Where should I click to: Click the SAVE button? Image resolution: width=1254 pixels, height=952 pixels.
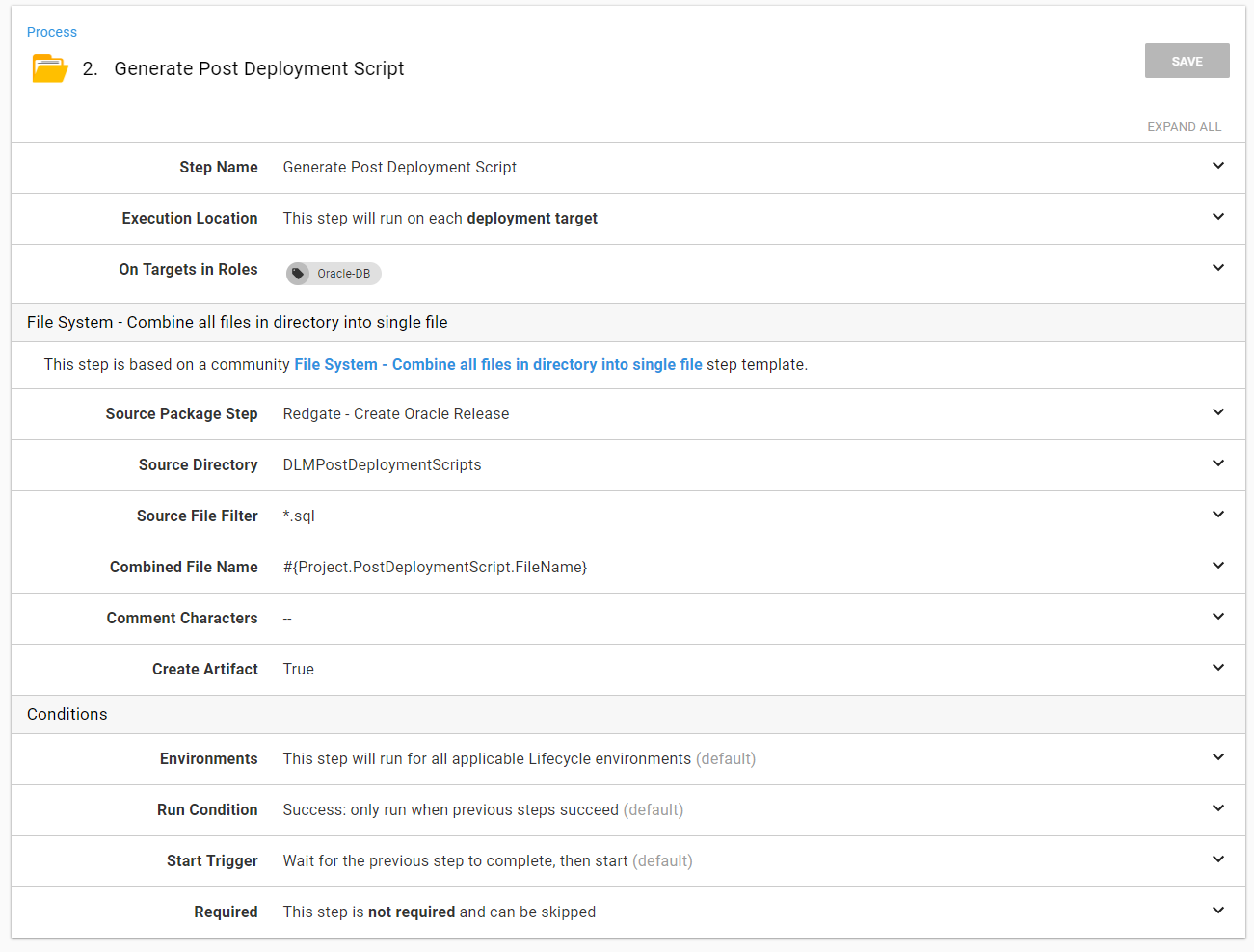click(1187, 61)
